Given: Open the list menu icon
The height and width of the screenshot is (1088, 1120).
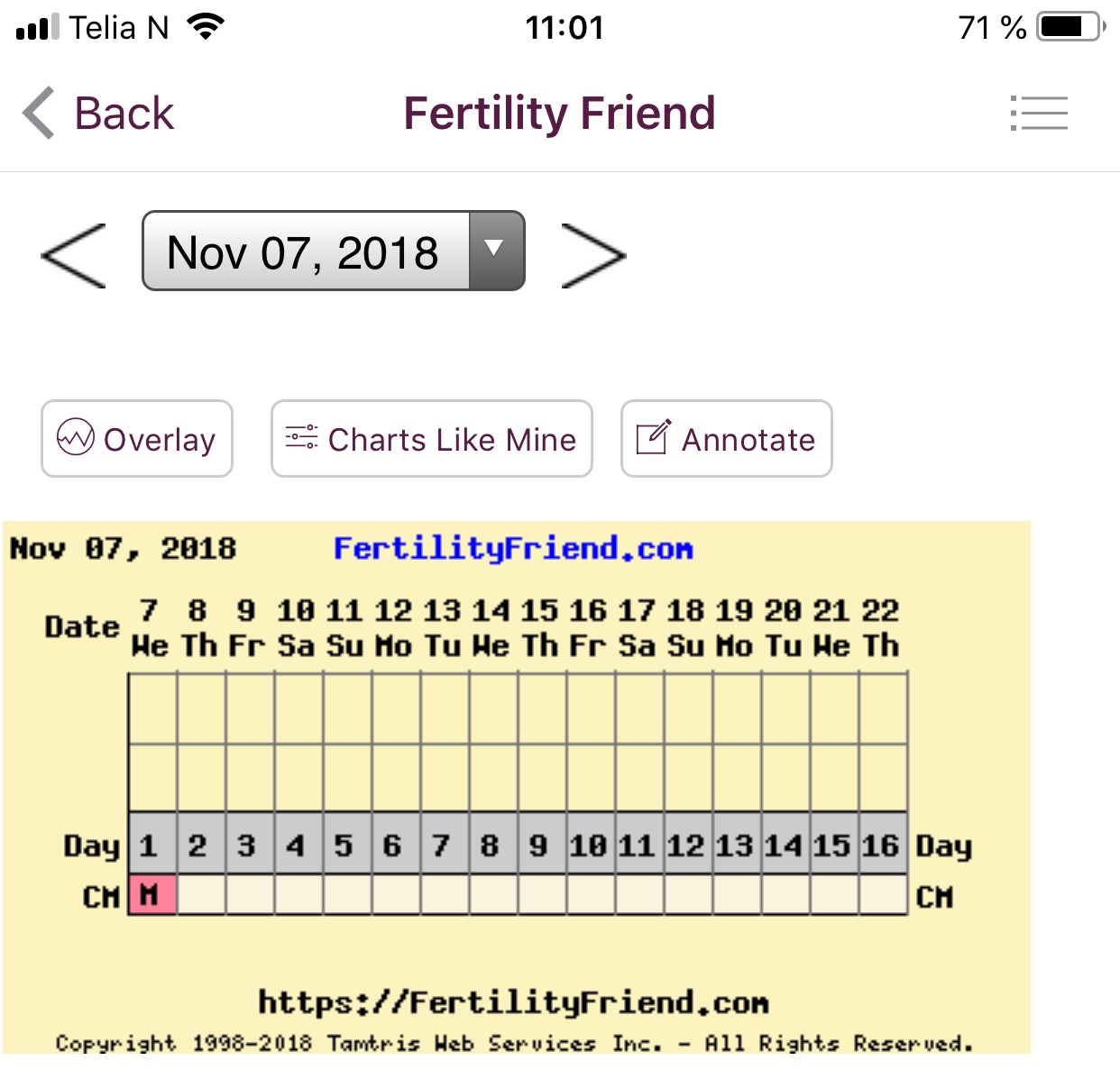Looking at the screenshot, I should tap(1039, 114).
